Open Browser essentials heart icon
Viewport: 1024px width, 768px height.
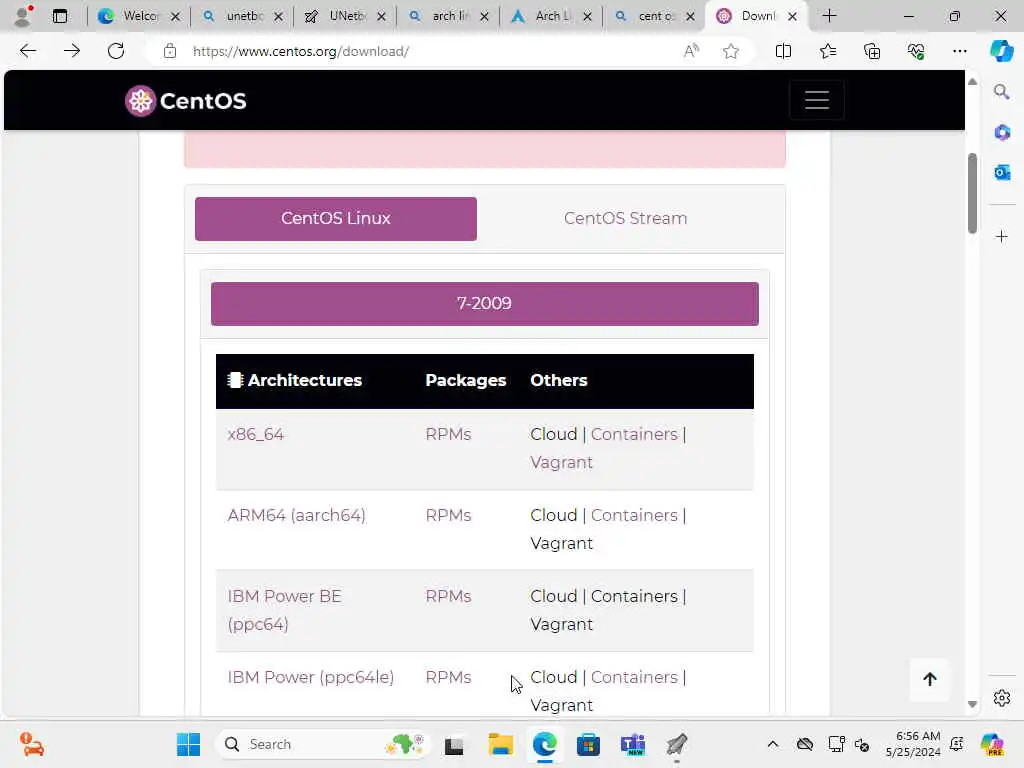tap(916, 51)
